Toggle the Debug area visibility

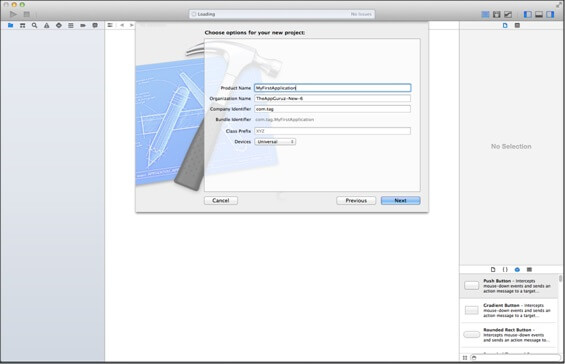click(539, 14)
